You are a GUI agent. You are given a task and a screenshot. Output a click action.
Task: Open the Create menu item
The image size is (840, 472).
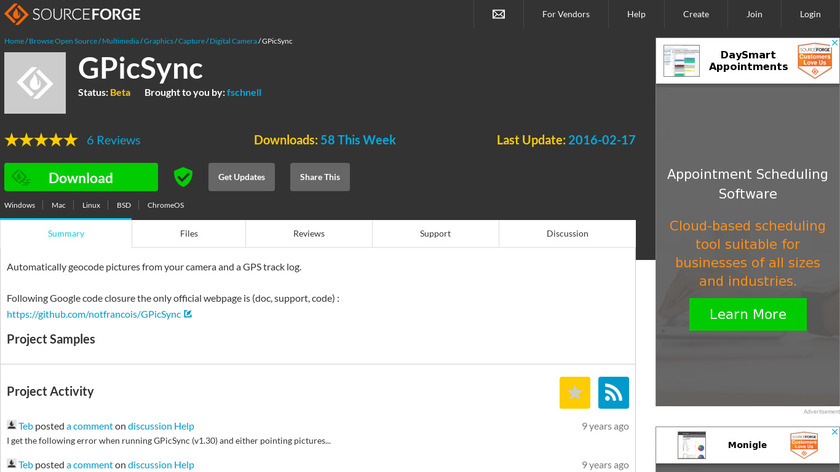pos(696,14)
